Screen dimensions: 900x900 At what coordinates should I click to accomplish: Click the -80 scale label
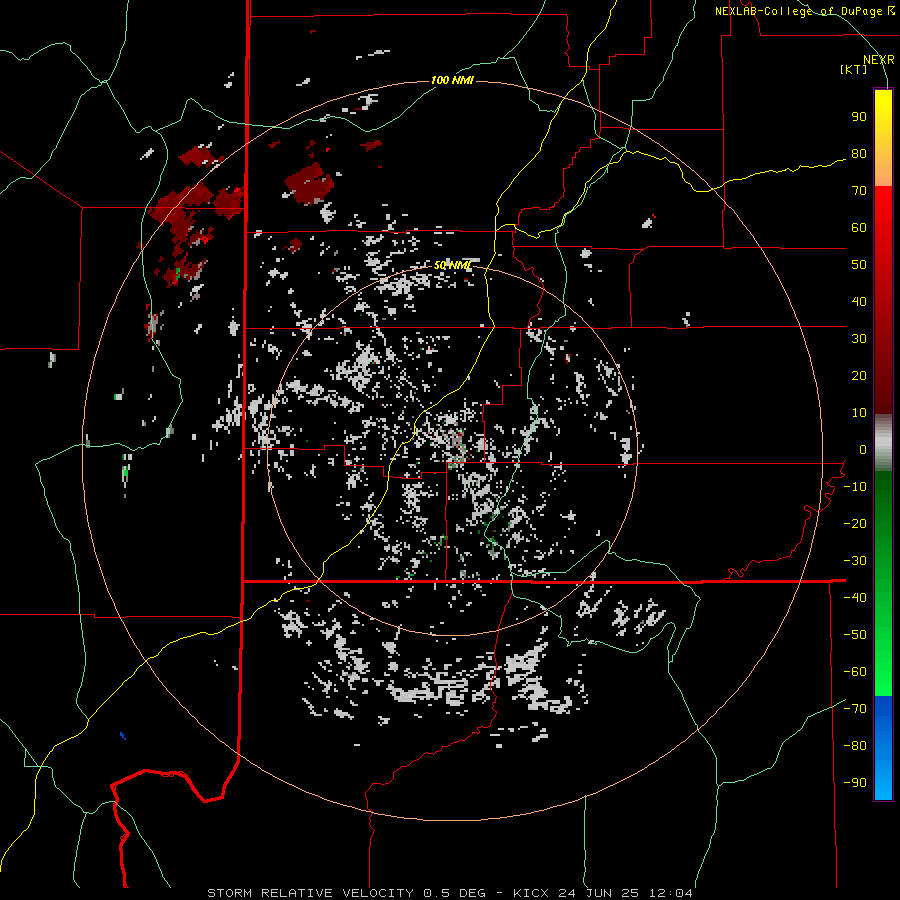tap(855, 746)
